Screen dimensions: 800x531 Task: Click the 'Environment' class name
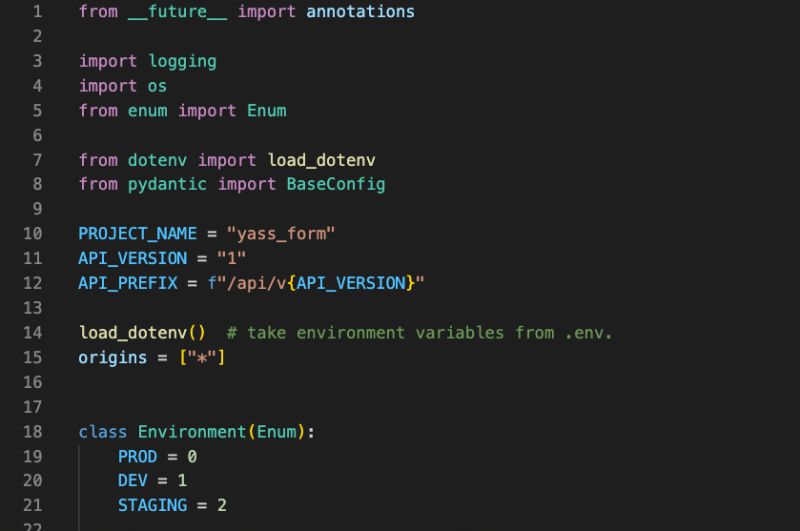(192, 432)
